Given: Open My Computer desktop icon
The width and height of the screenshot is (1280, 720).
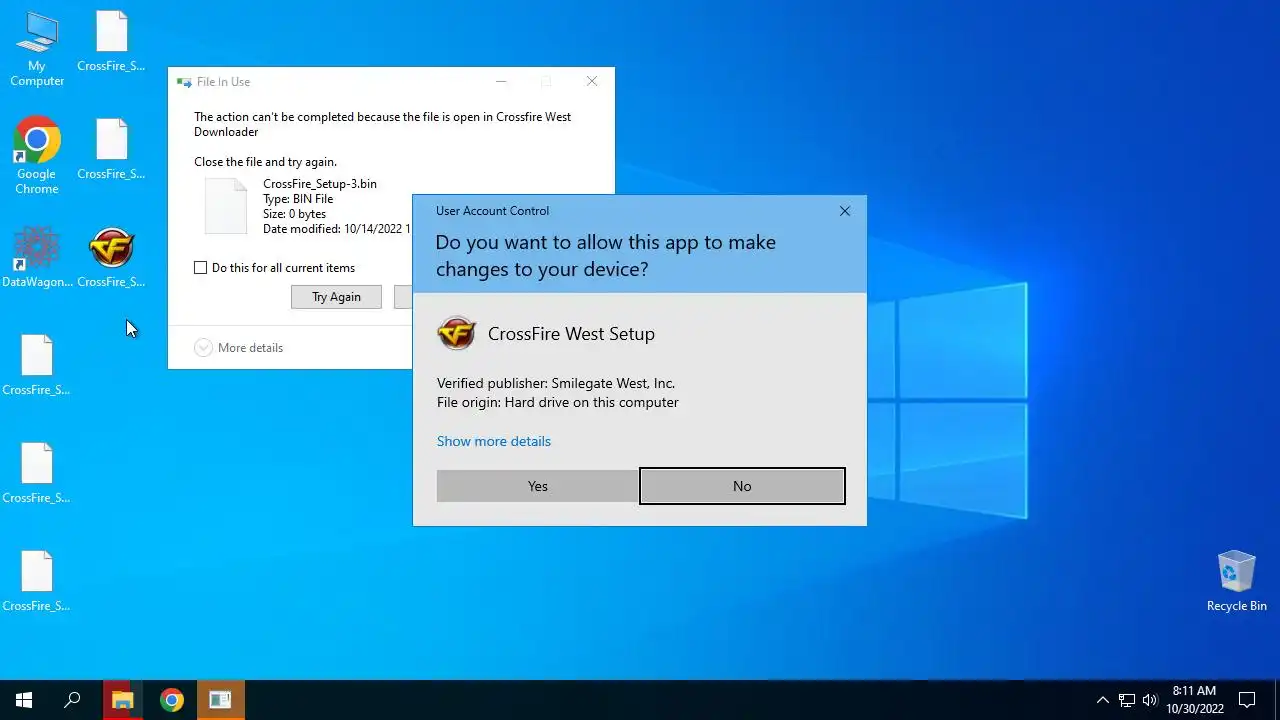Looking at the screenshot, I should 37,48.
